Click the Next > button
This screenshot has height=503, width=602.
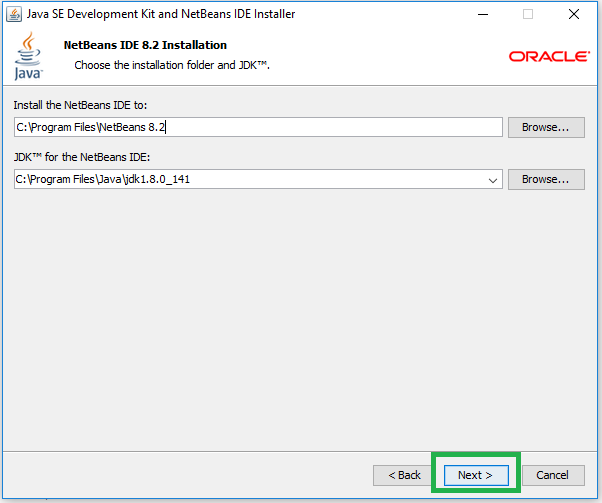476,475
